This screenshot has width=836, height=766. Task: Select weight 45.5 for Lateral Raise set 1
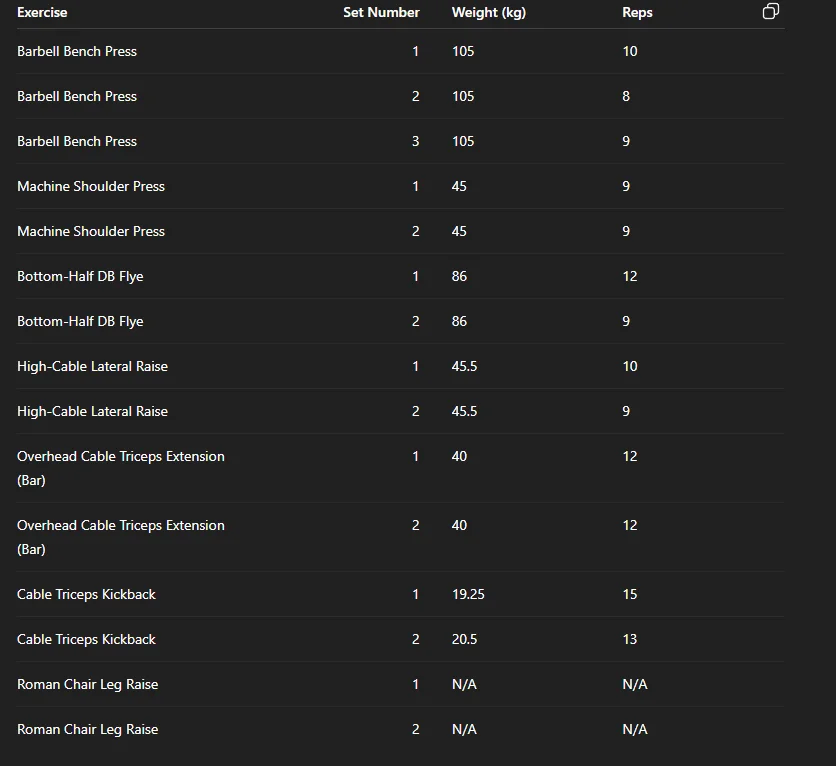[x=464, y=366]
